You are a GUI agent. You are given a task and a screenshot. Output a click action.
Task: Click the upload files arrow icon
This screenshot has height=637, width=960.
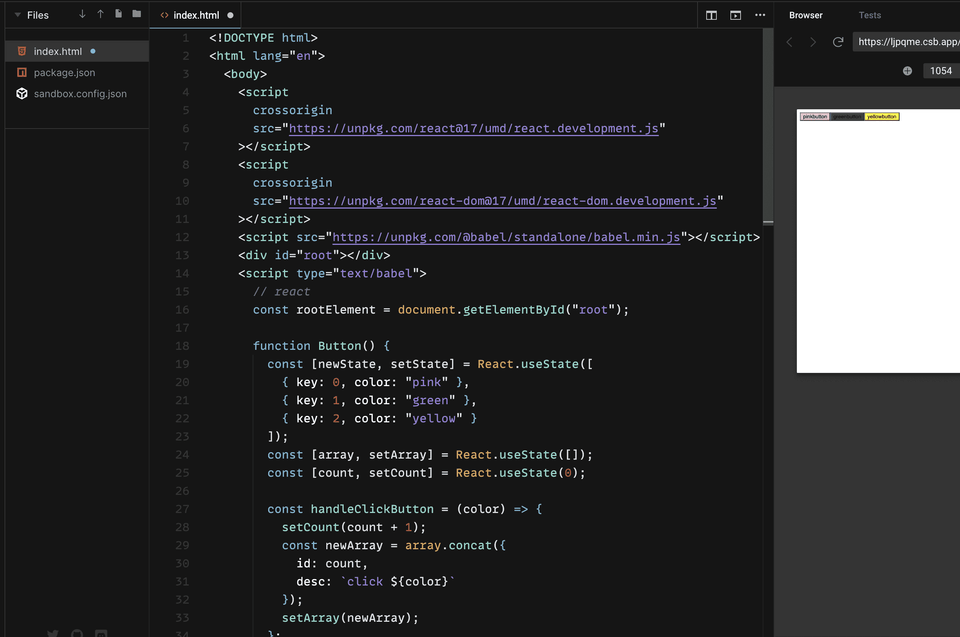100,14
